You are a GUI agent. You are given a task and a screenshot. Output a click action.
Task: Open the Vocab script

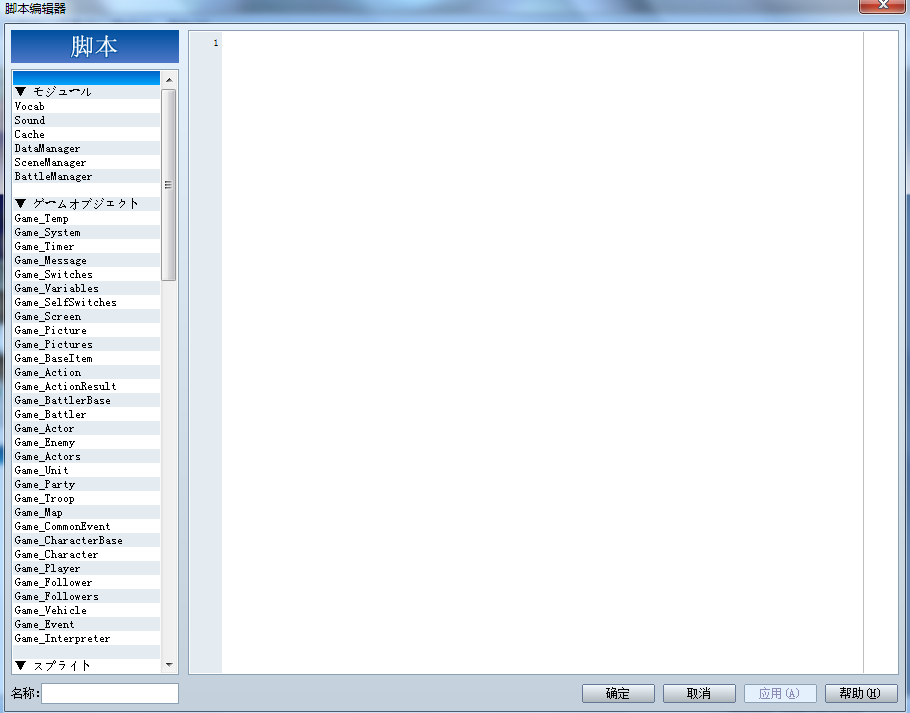[x=30, y=106]
